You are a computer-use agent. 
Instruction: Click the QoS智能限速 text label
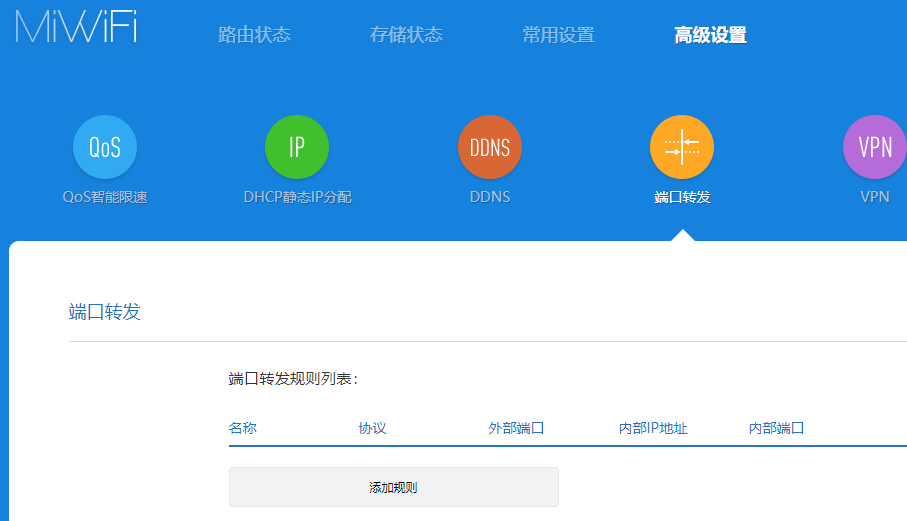click(x=105, y=197)
